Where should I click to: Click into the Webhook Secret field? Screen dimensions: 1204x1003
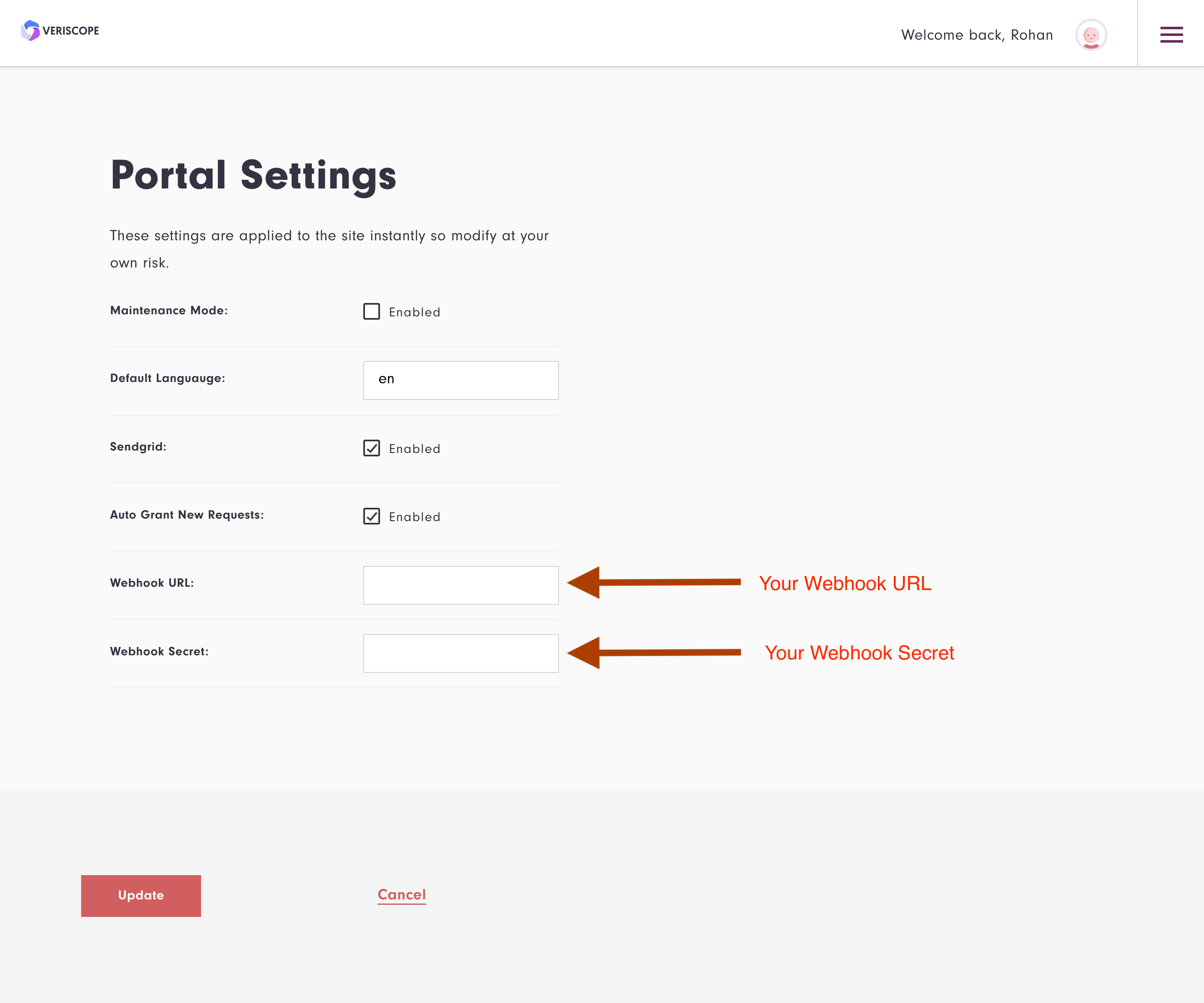(x=461, y=653)
